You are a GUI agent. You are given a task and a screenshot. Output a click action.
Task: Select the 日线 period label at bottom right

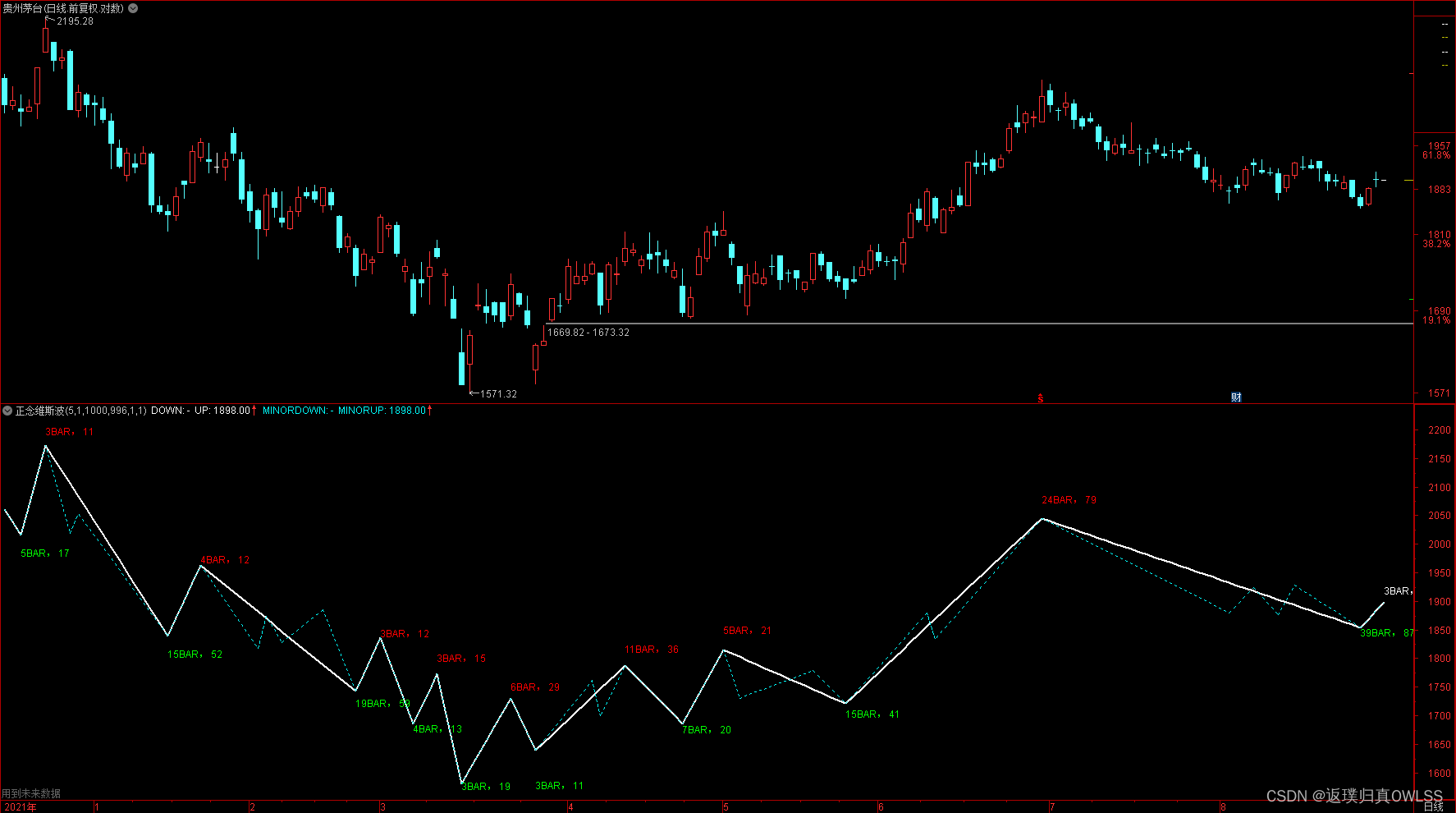pos(1434,807)
